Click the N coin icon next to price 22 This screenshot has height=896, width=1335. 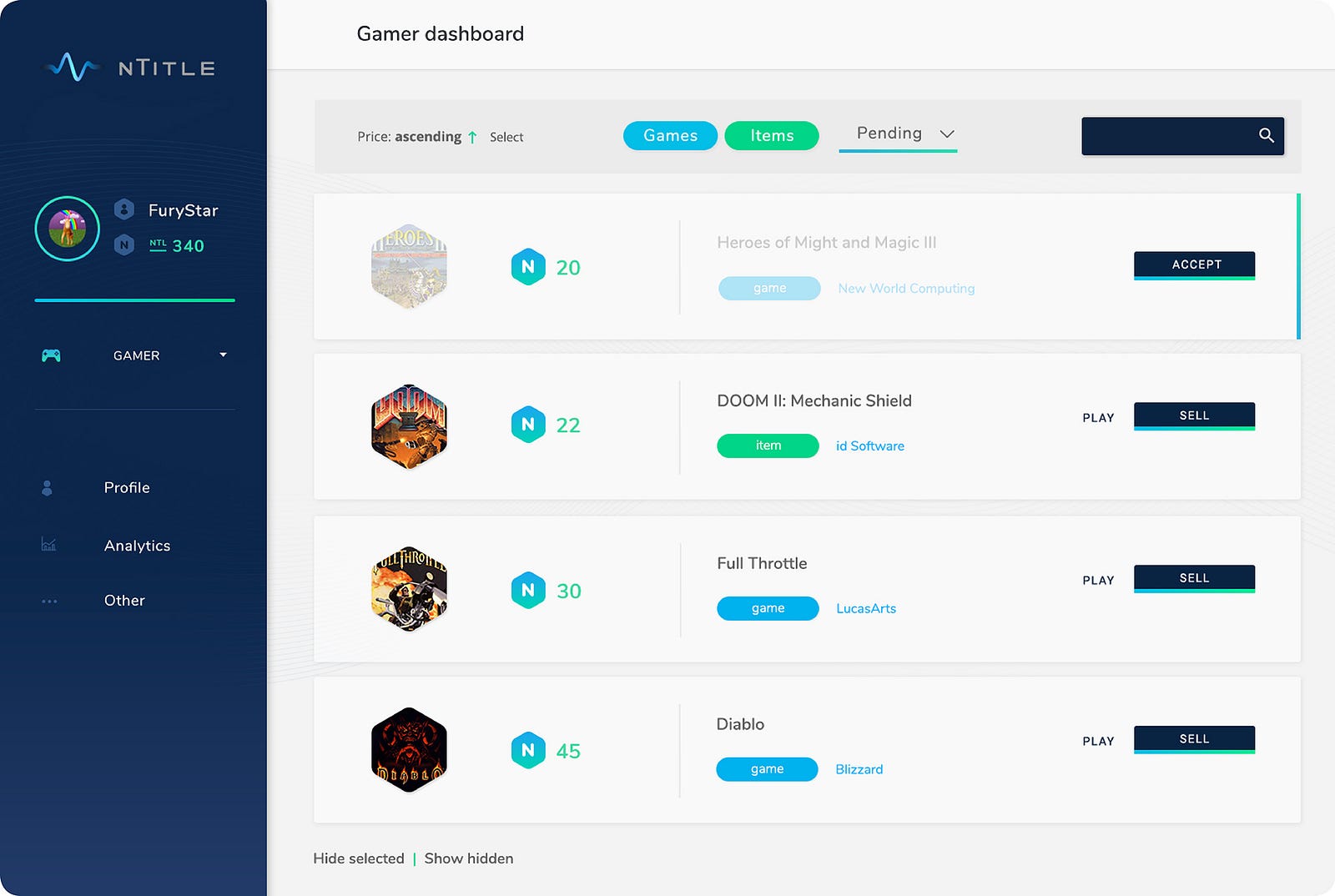pyautogui.click(x=528, y=425)
